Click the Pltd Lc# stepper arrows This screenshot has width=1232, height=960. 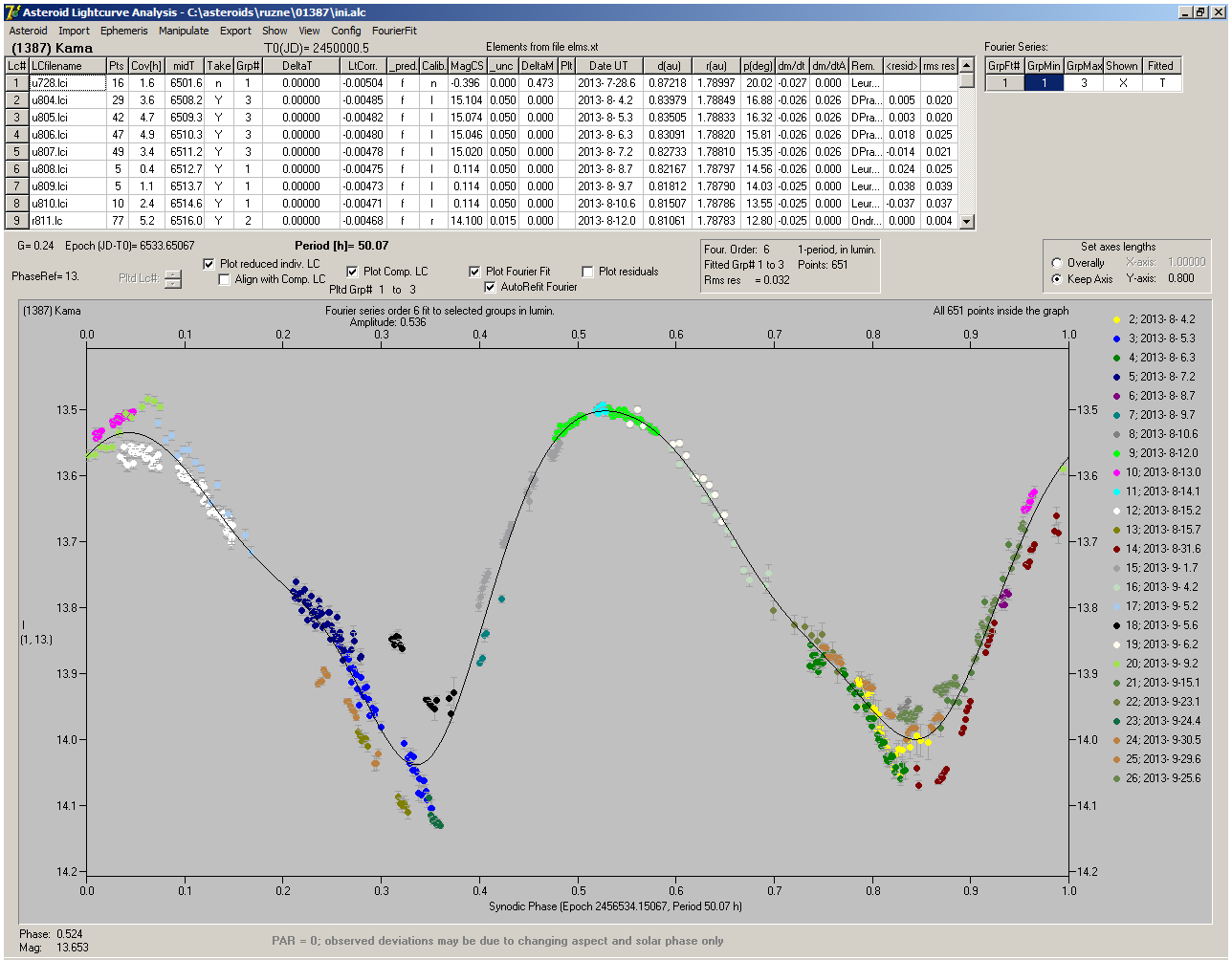click(172, 279)
